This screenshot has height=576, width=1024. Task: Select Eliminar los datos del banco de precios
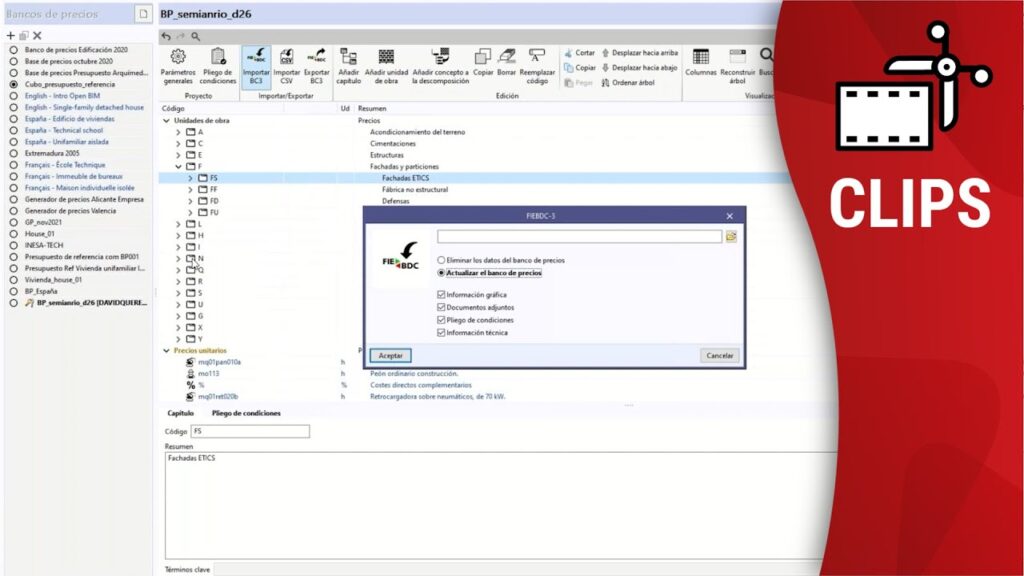pyautogui.click(x=442, y=260)
